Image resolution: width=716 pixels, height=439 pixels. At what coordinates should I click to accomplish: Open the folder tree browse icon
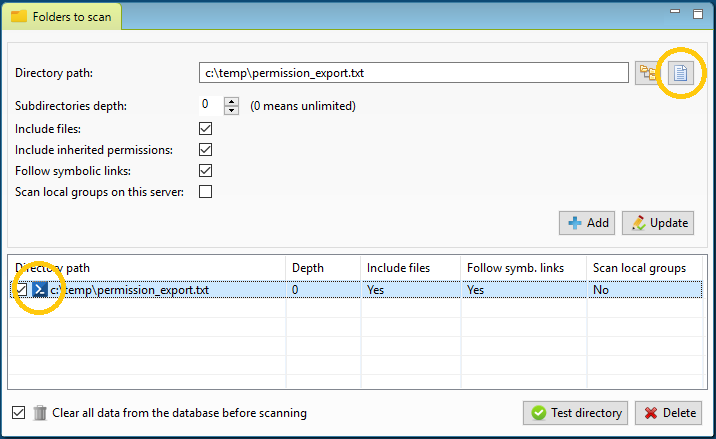647,73
